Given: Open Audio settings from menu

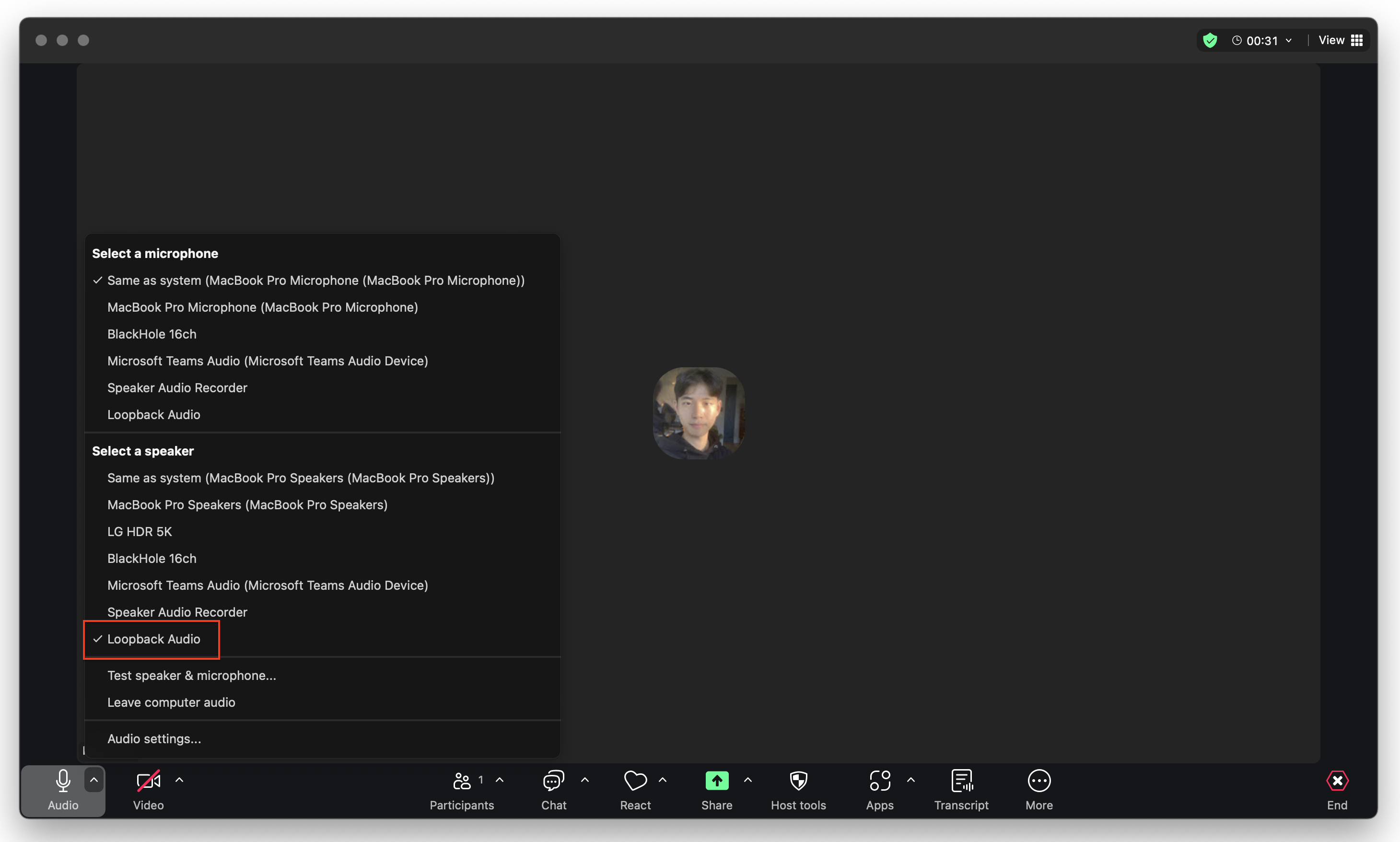Looking at the screenshot, I should [154, 739].
